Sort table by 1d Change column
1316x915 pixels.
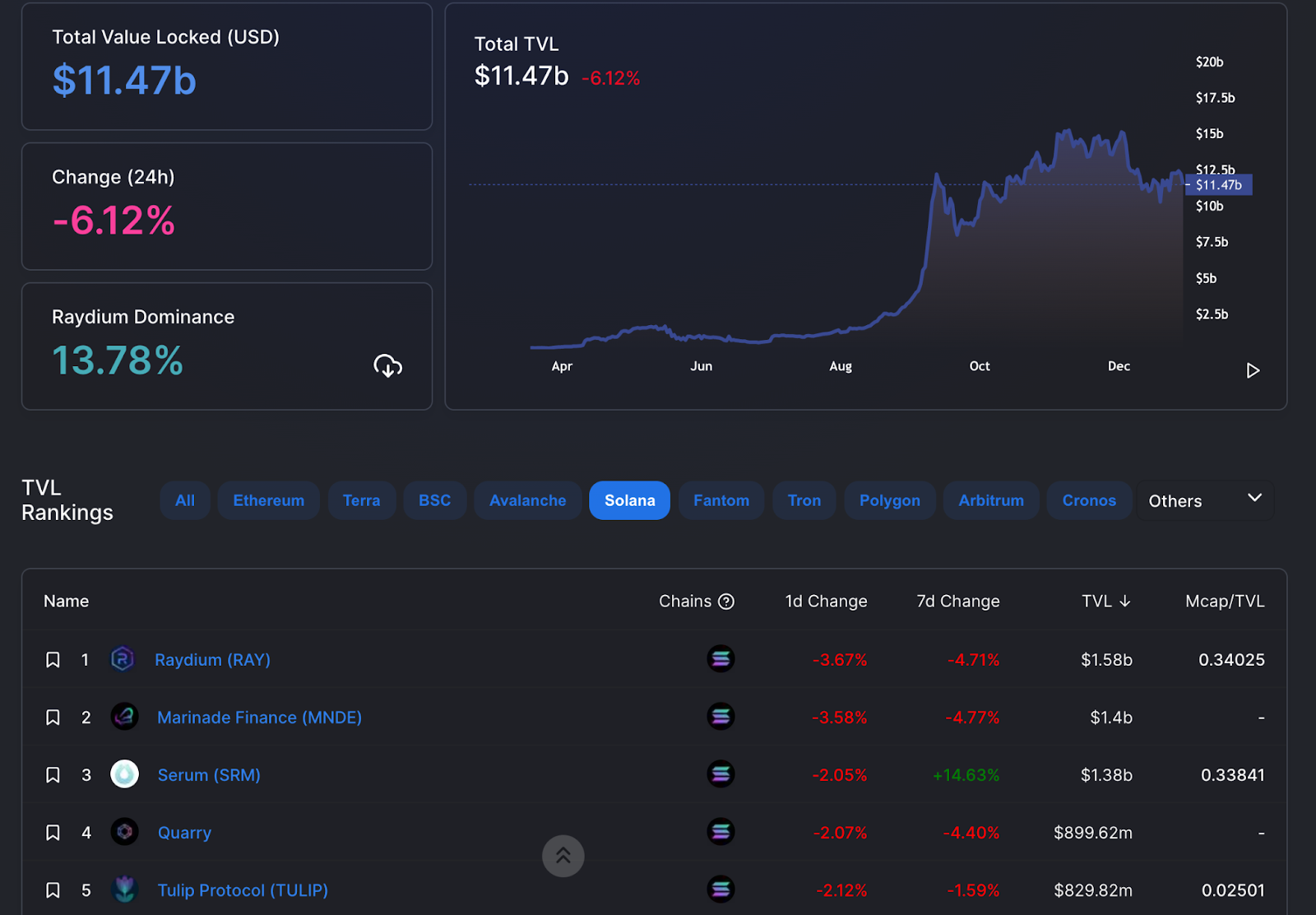click(x=826, y=601)
